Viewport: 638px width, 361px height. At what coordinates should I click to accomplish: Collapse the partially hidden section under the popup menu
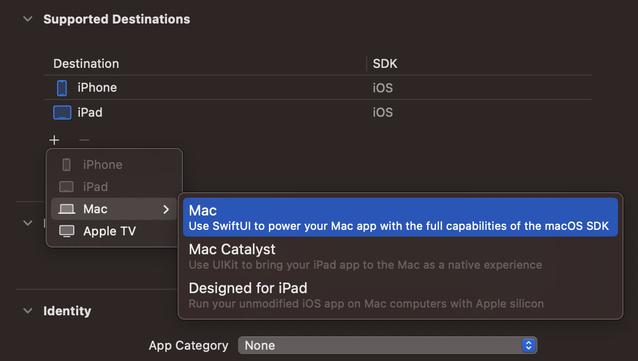click(28, 223)
